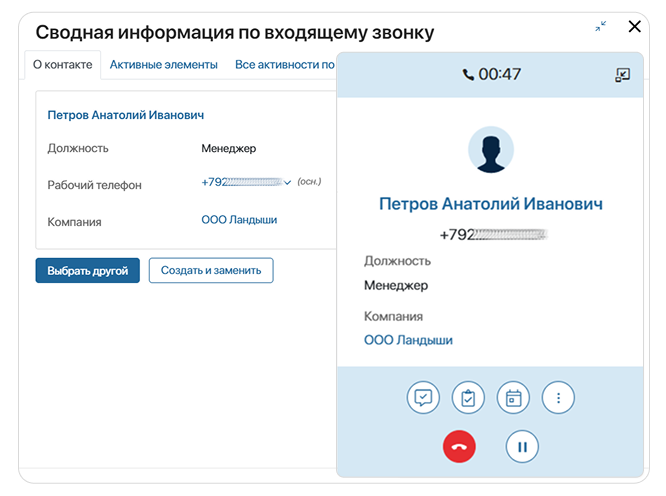Click the 'Создать и заменить' button
Image resolution: width=666 pixels, height=496 pixels.
(x=211, y=270)
